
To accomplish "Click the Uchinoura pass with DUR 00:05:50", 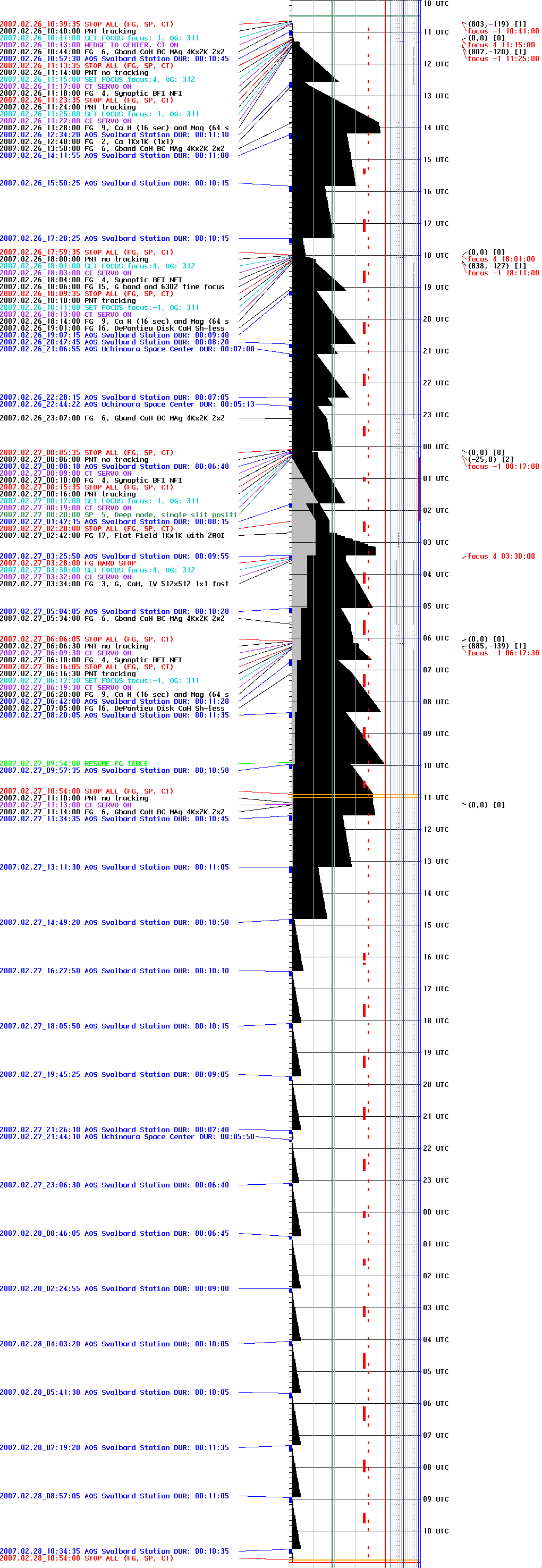I will [127, 1136].
